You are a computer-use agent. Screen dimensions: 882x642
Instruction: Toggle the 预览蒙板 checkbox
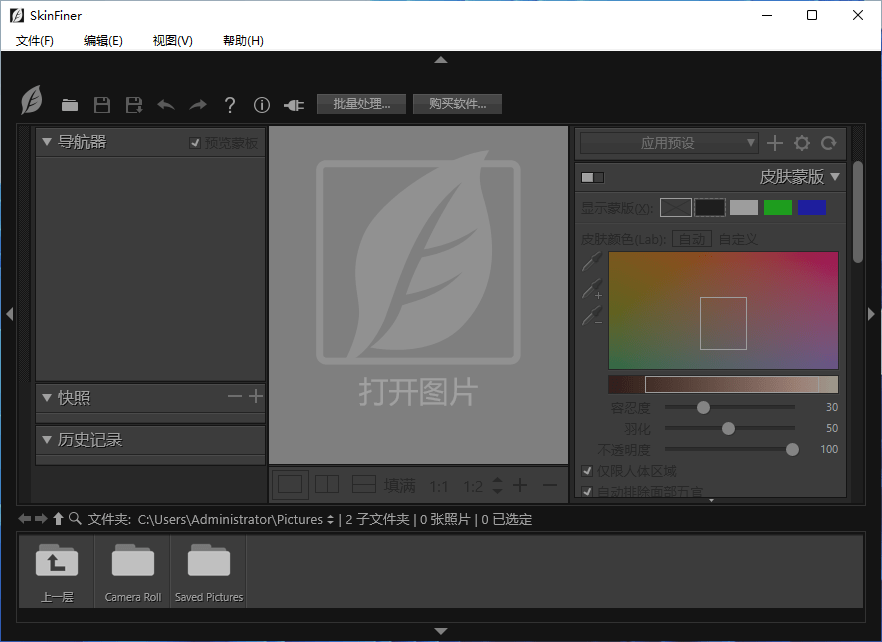[x=195, y=143]
